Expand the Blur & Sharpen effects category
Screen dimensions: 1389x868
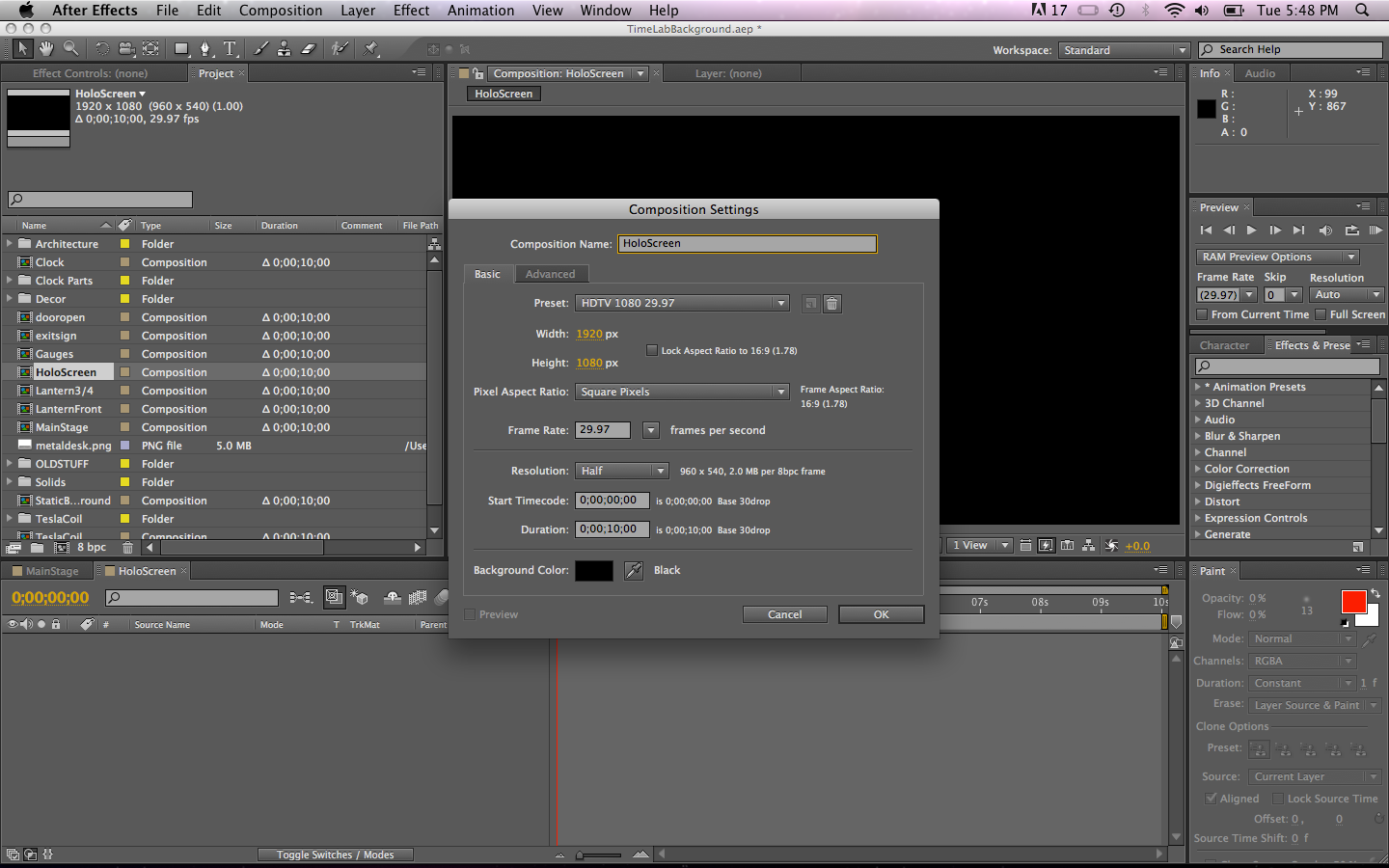1198,436
